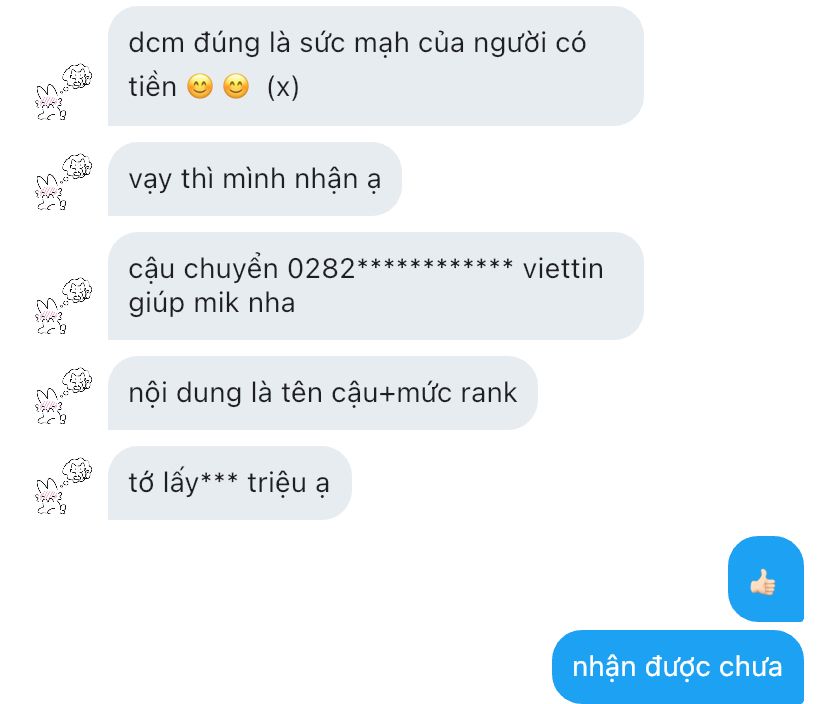828x704 pixels.
Task: Click the word "triệu" in the last received message
Action: tap(277, 484)
